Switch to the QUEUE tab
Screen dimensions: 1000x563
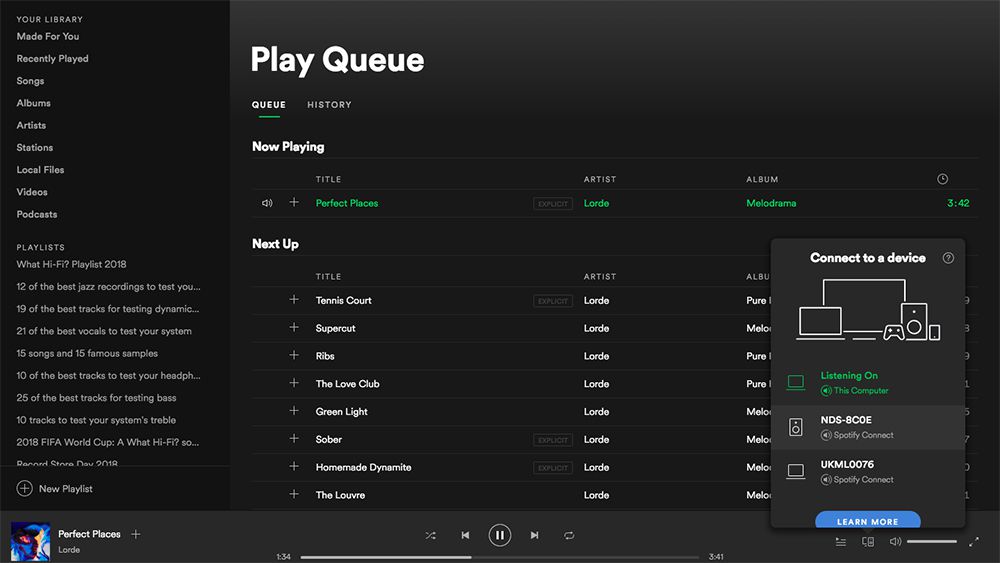pyautogui.click(x=268, y=105)
